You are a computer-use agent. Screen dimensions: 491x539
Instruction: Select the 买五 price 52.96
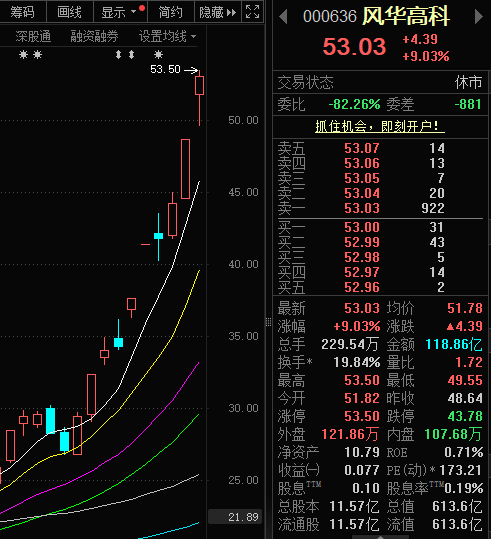click(362, 287)
